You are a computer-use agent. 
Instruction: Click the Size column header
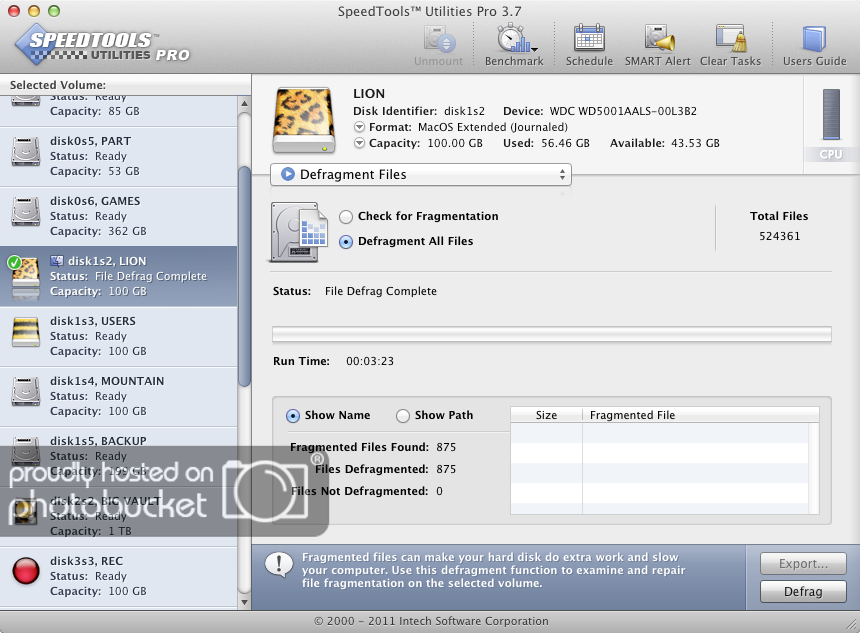pyautogui.click(x=546, y=415)
